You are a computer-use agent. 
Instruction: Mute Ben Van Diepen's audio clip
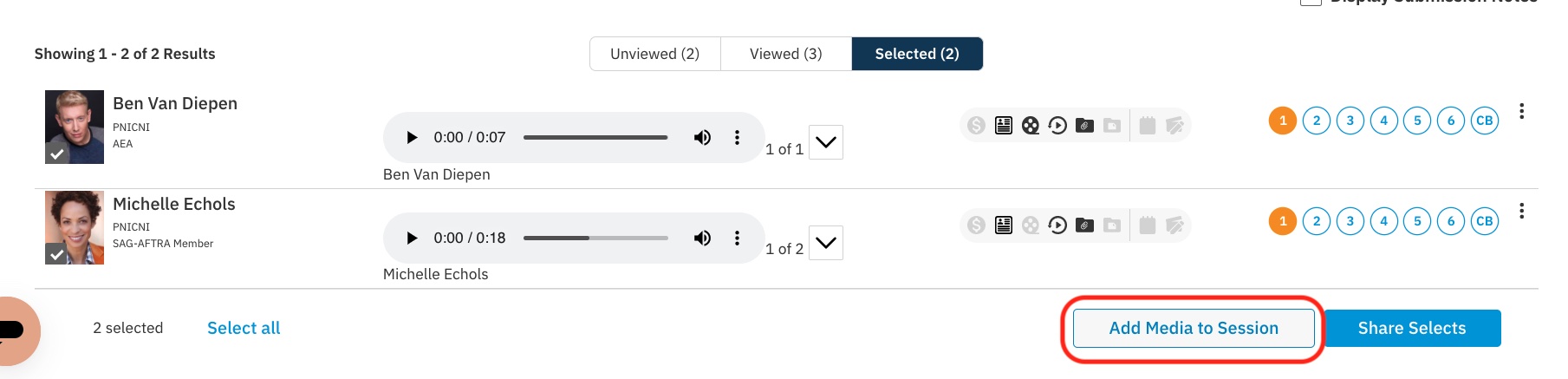click(702, 137)
